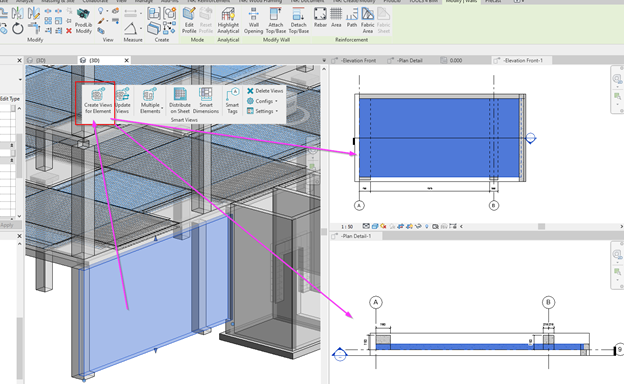Select the Path reinforcement tool

[x=352, y=18]
